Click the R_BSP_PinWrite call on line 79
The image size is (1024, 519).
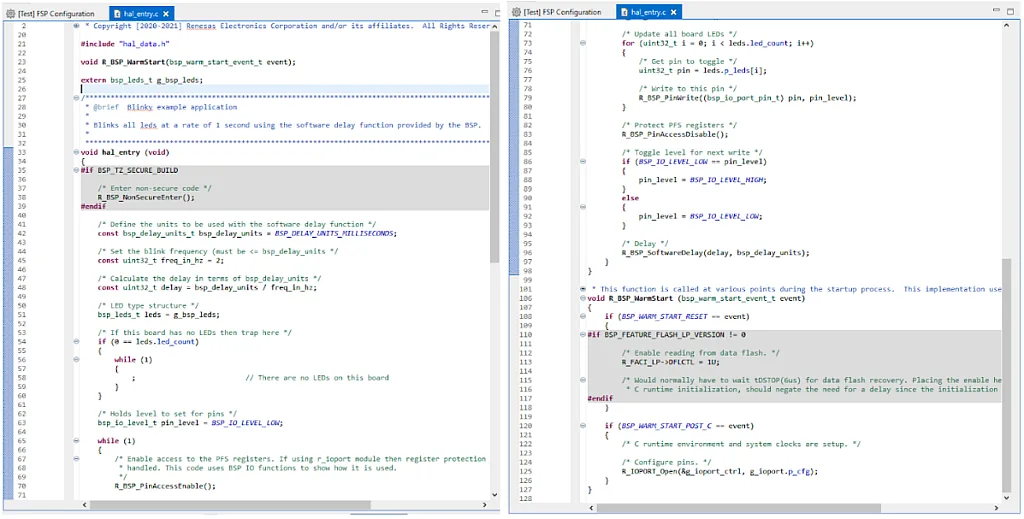coord(746,97)
